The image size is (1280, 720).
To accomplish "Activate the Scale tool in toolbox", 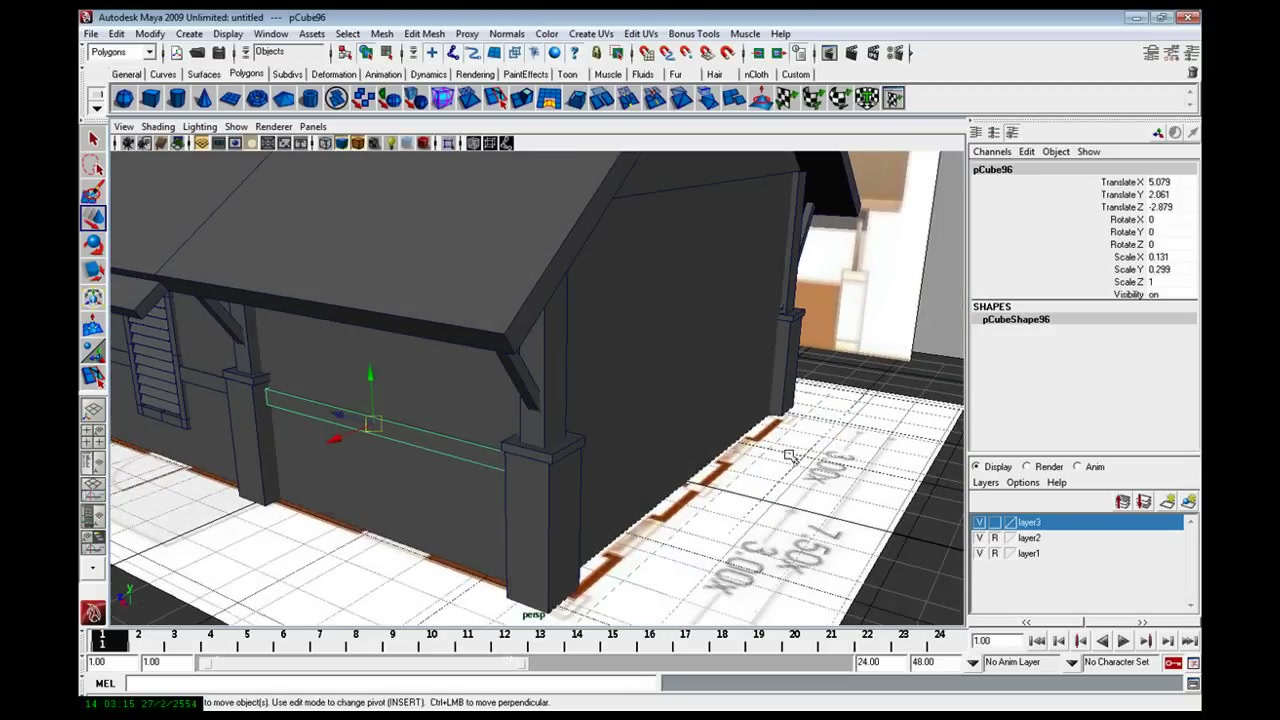I will click(x=93, y=271).
